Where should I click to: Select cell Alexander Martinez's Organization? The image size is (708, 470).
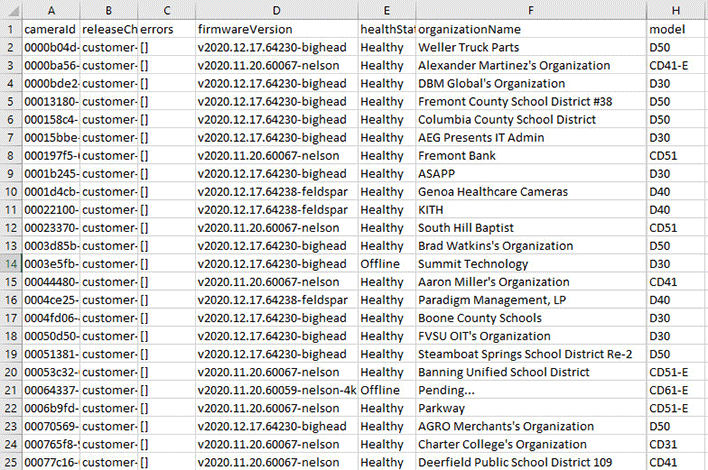pos(531,65)
